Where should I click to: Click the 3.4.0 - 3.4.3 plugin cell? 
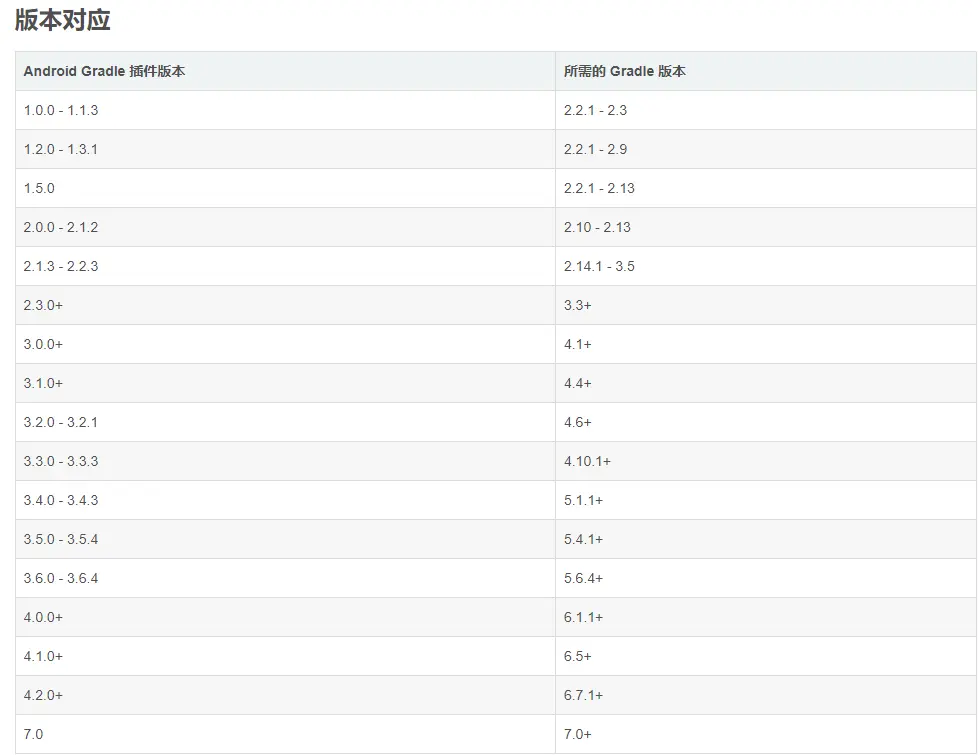pos(61,500)
